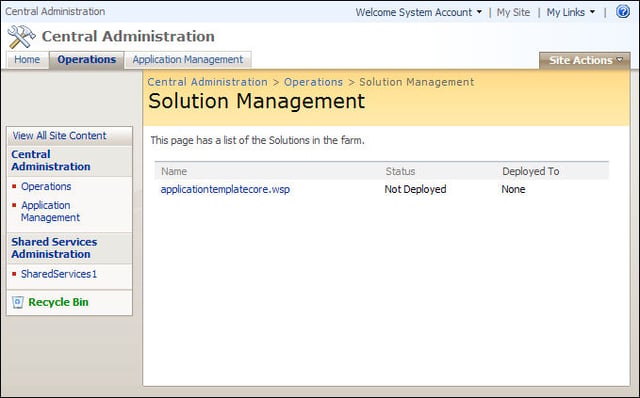Click Shared Services Administration sidebar heading

coord(54,248)
